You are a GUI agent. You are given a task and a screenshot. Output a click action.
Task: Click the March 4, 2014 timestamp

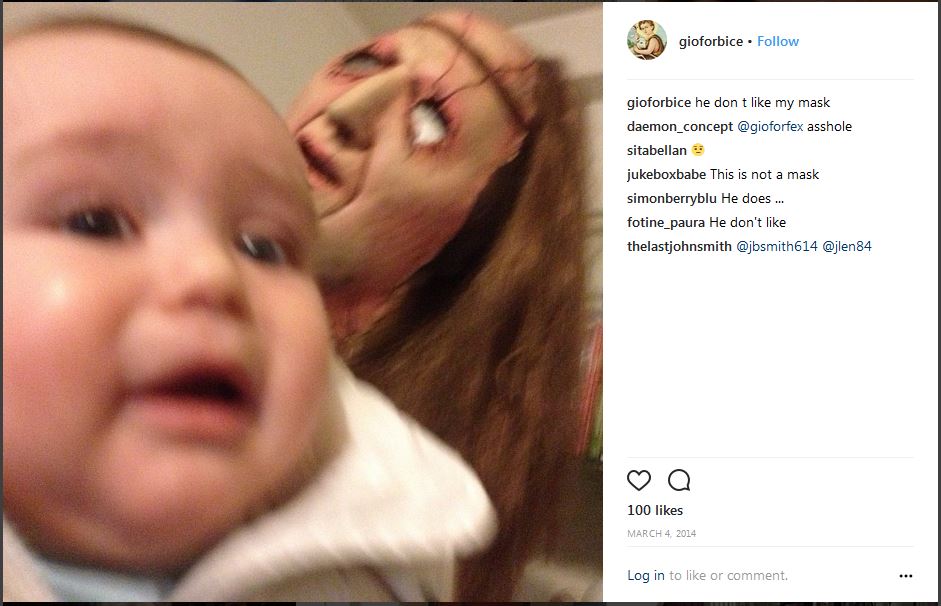661,533
